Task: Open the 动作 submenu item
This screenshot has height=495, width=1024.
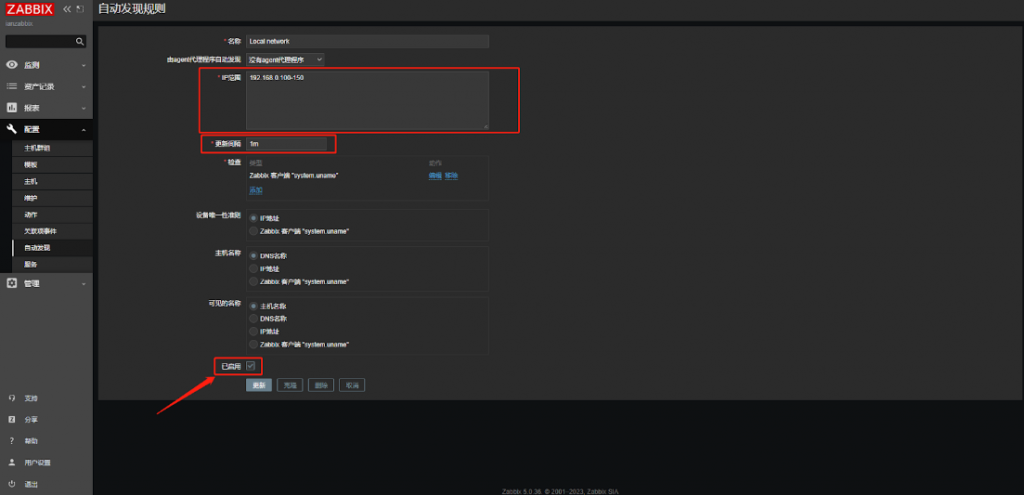Action: (52, 215)
